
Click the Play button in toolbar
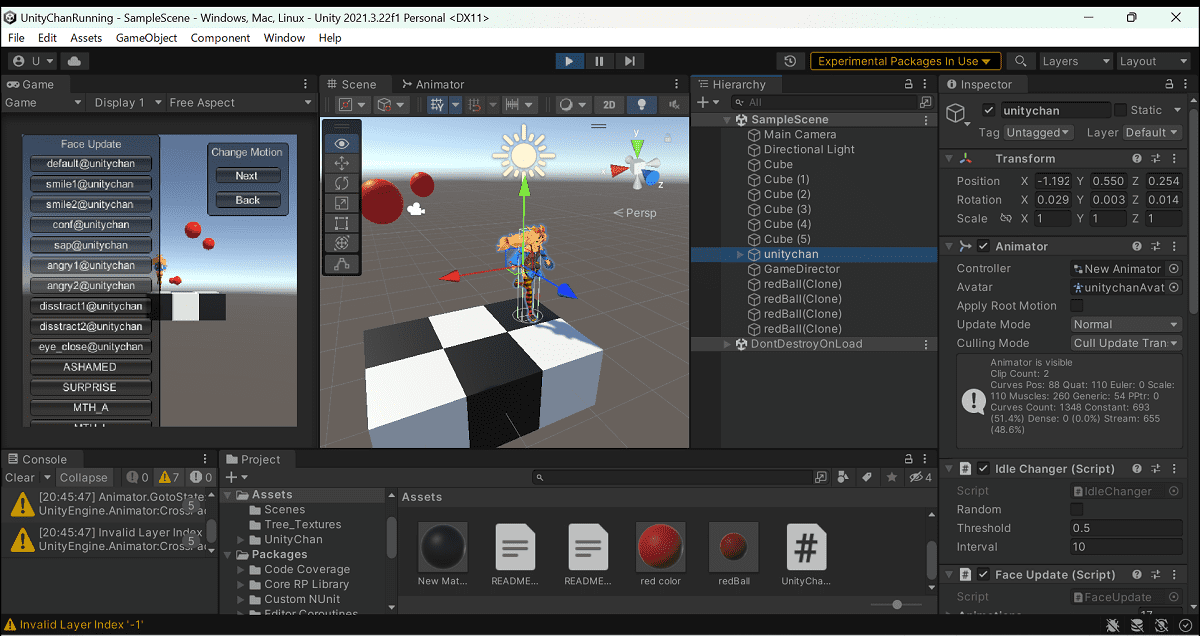tap(569, 61)
